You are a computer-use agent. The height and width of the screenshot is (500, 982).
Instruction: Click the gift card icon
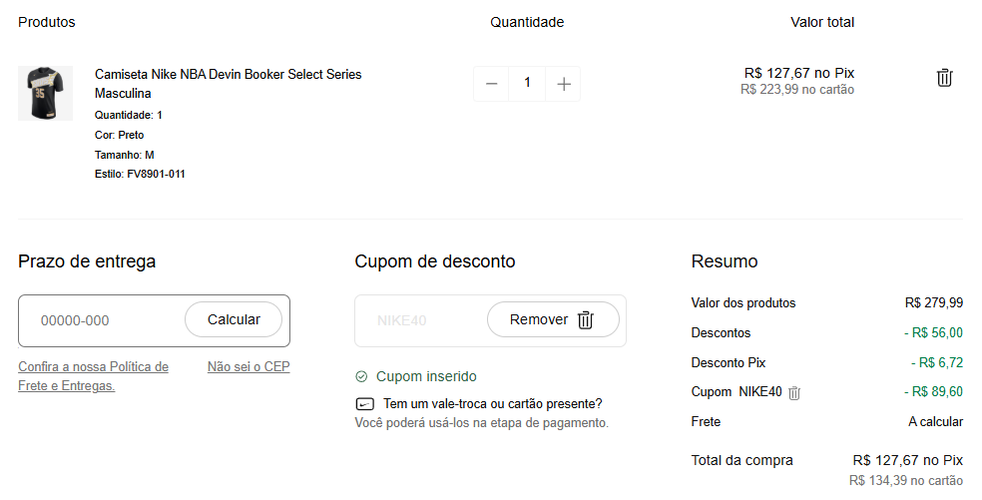[364, 405]
